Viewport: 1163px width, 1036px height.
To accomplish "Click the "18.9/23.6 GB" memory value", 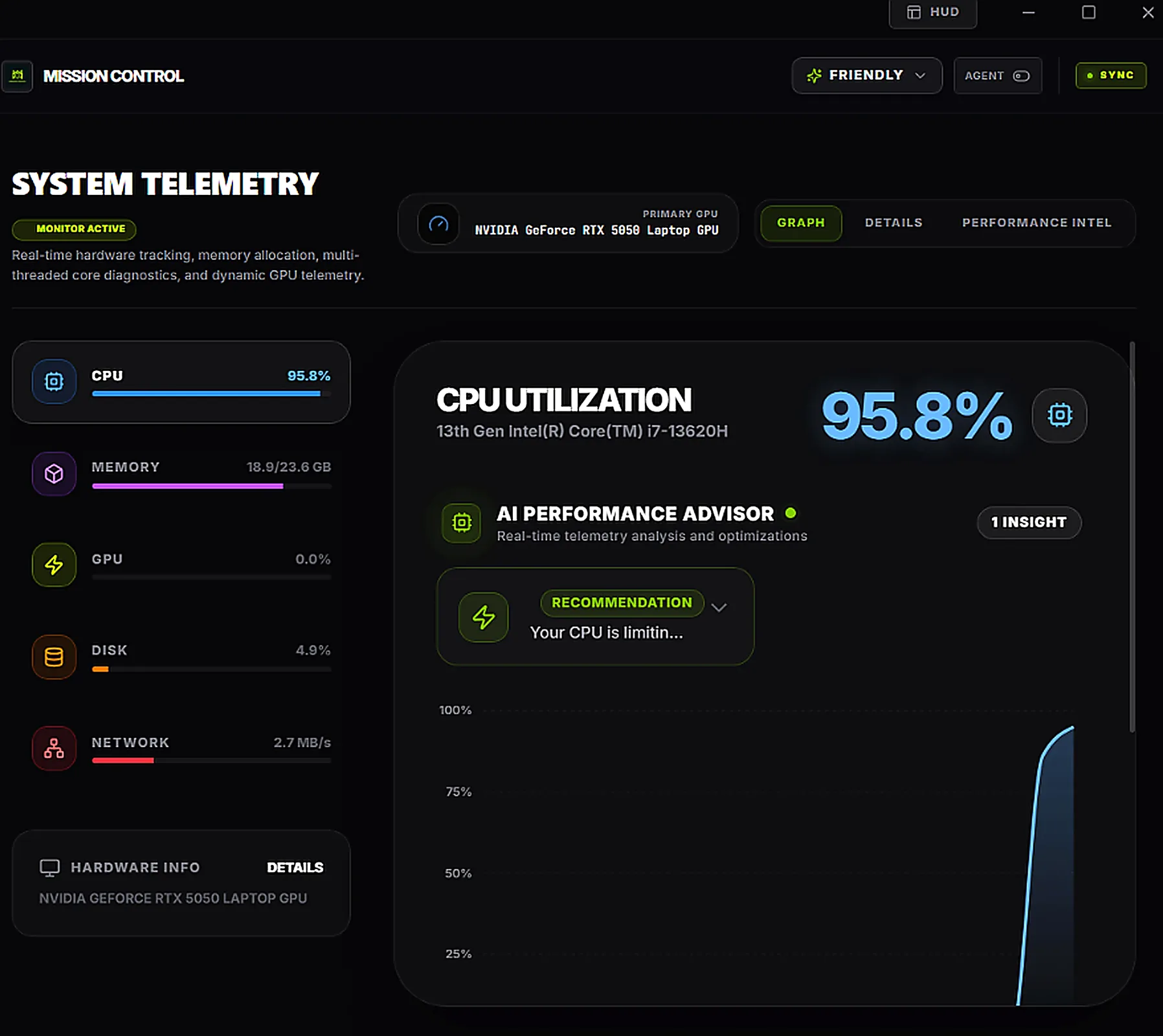I will tap(289, 467).
